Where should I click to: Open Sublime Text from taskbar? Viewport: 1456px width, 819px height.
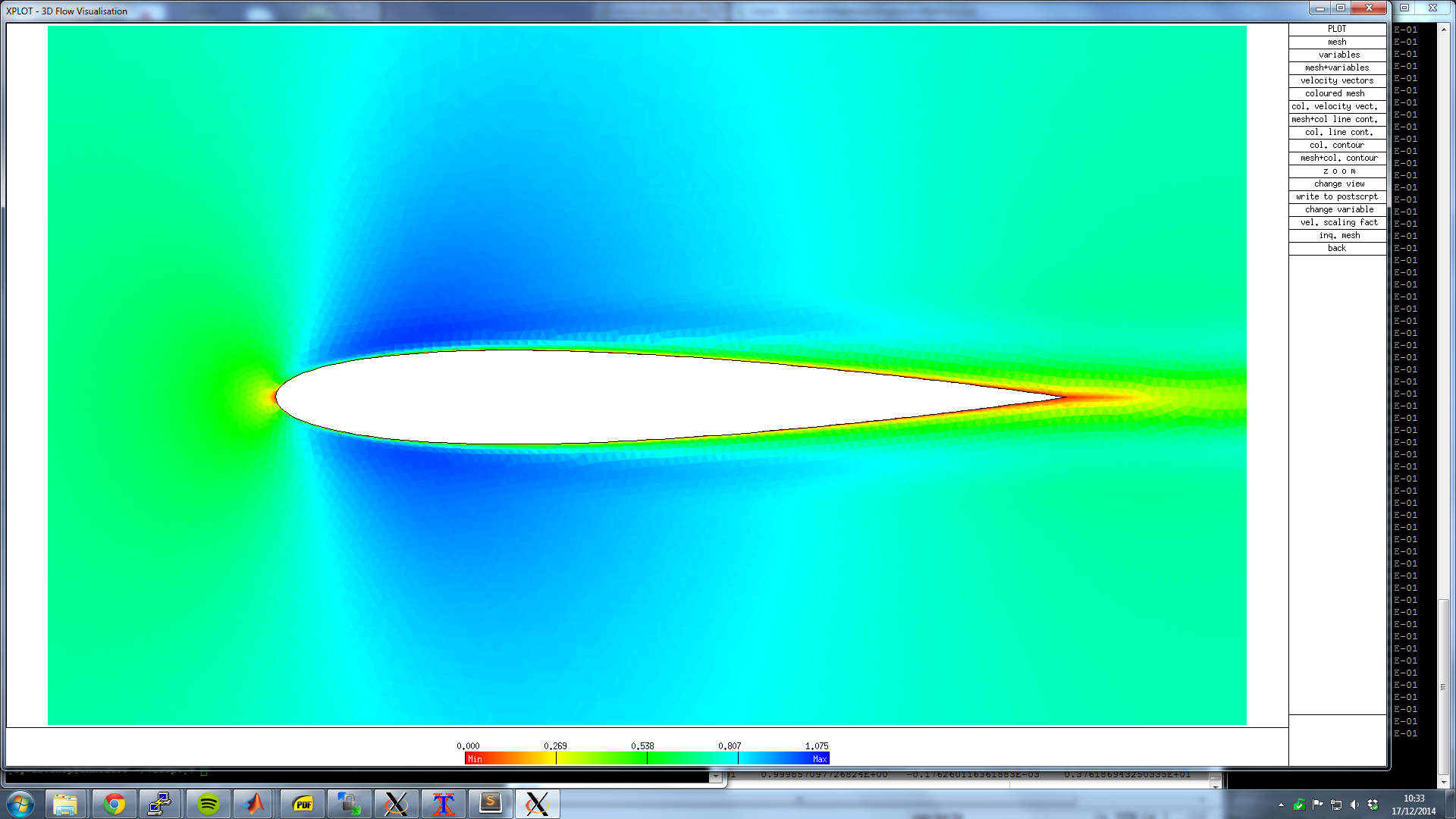click(x=491, y=804)
